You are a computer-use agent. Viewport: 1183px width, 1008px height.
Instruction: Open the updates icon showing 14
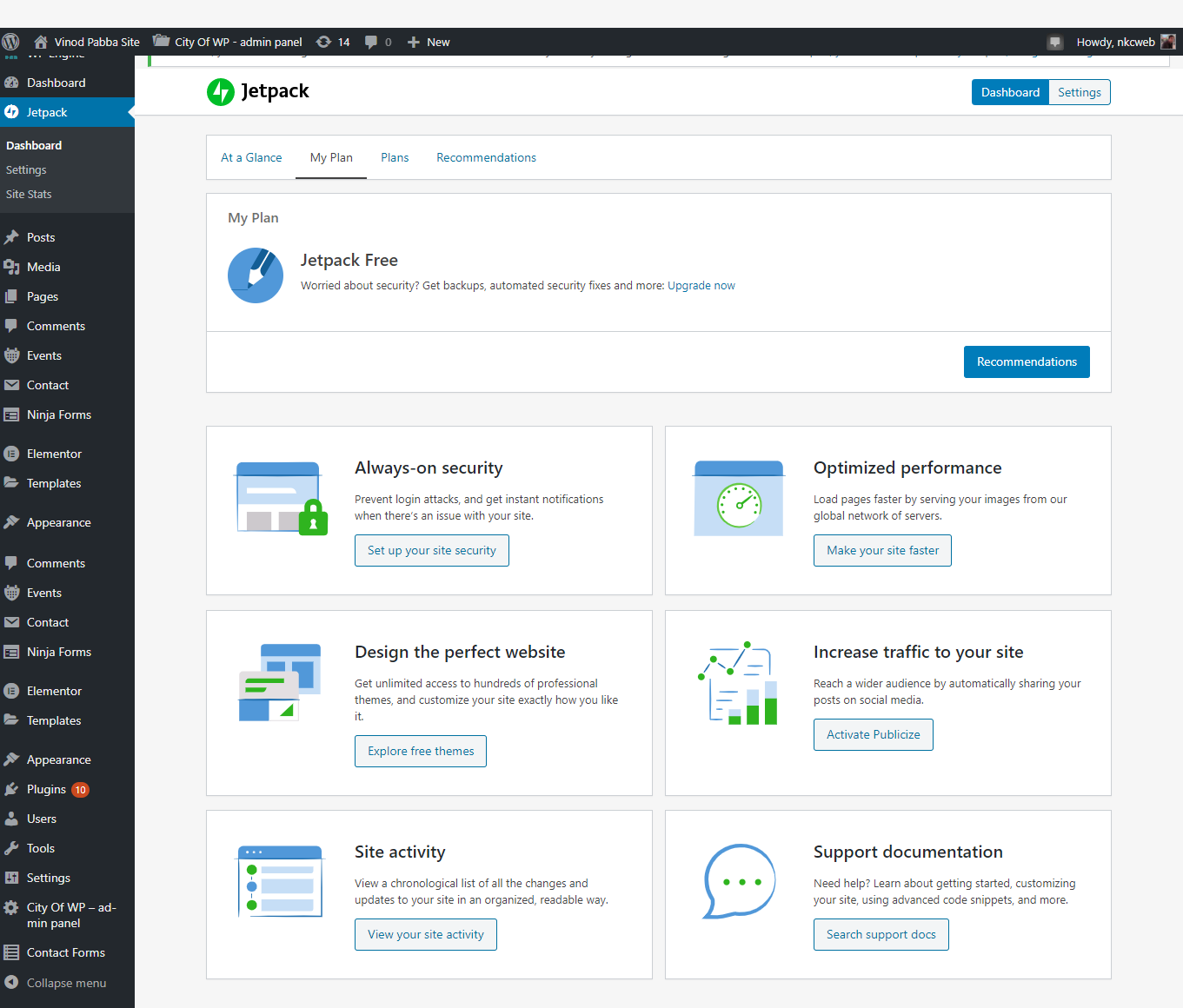(x=323, y=42)
